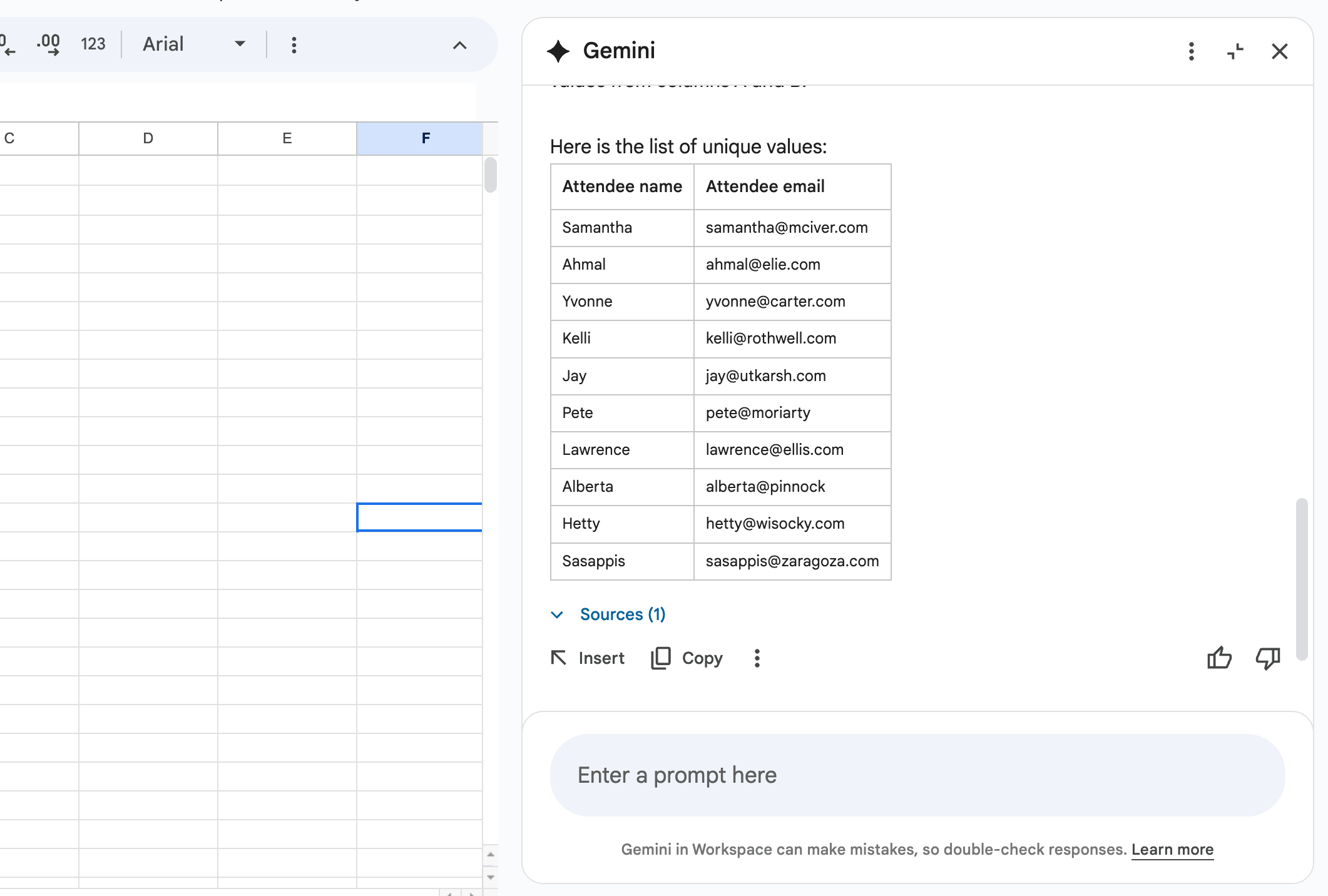Click the 'Hetty' name cell
This screenshot has width=1328, height=896.
tap(622, 524)
